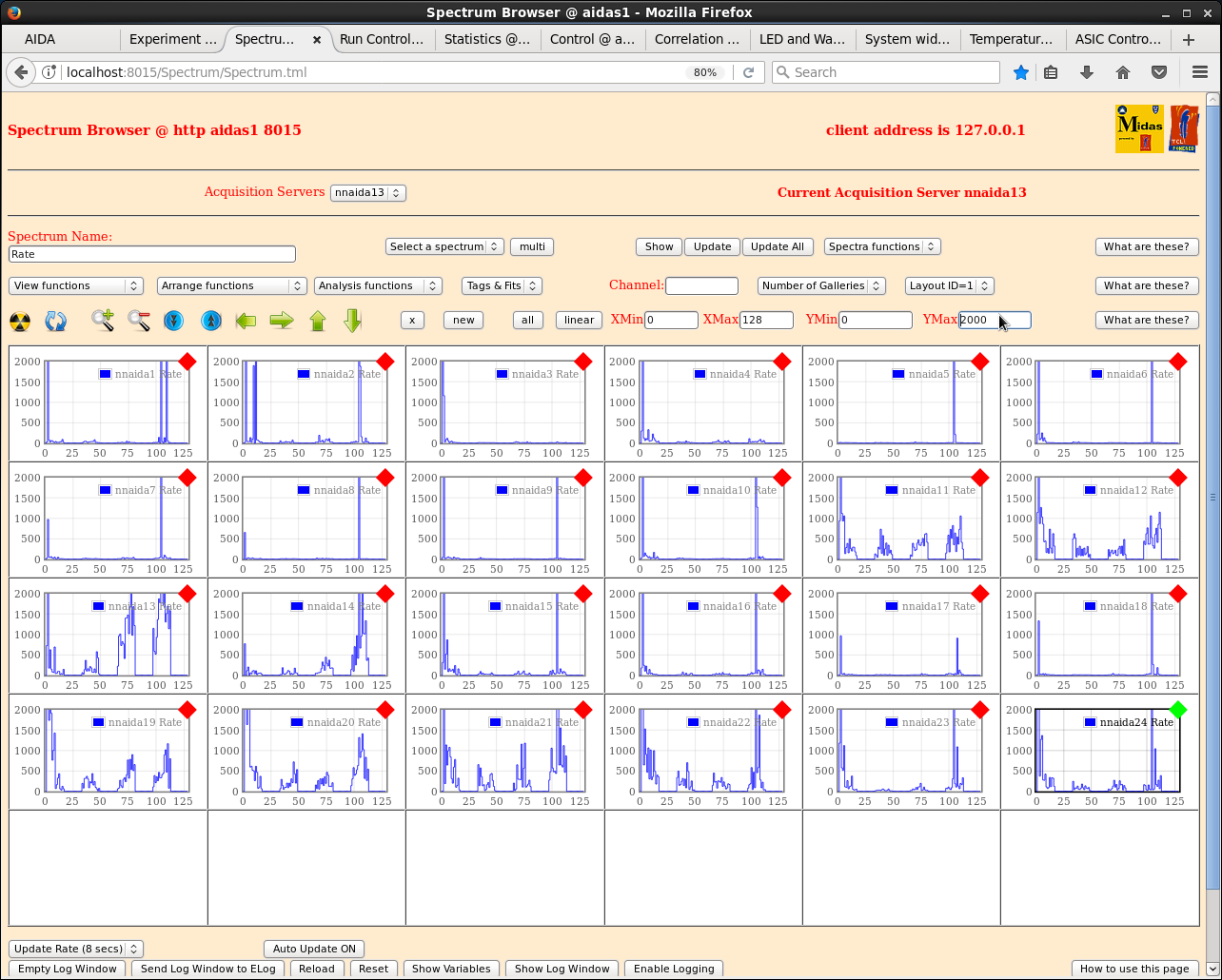Open the Firefox hamburger menu
1222x980 pixels.
[x=1199, y=72]
